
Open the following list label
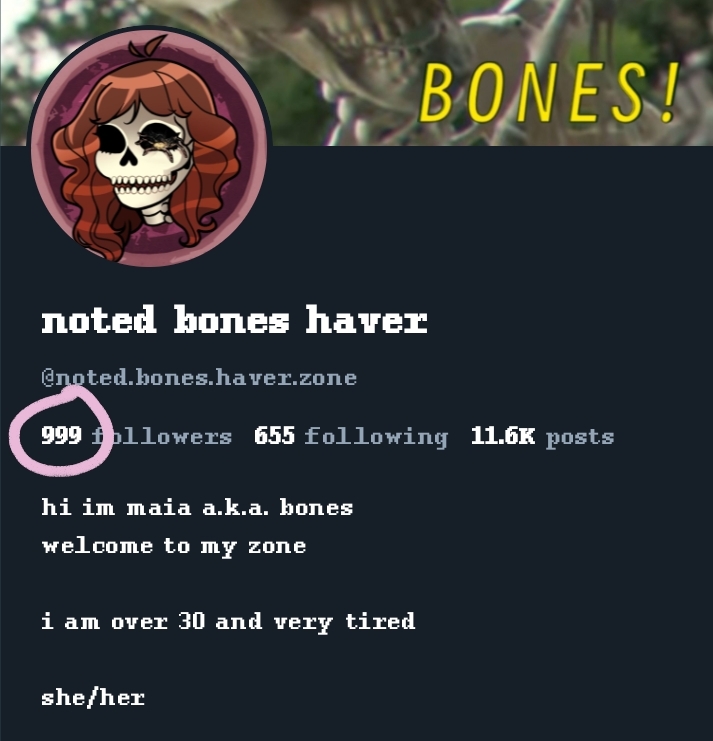click(x=376, y=437)
